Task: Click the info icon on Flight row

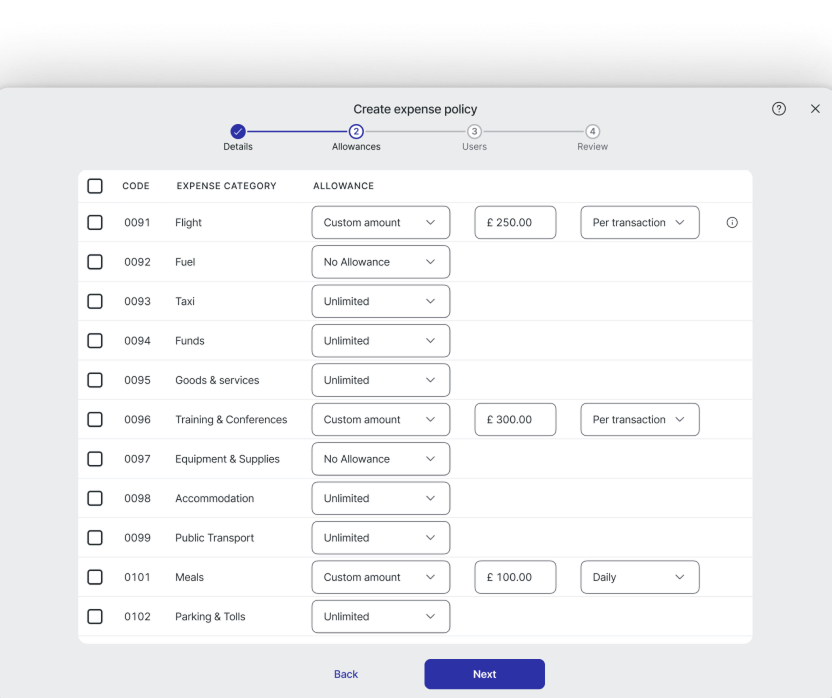Action: click(732, 223)
